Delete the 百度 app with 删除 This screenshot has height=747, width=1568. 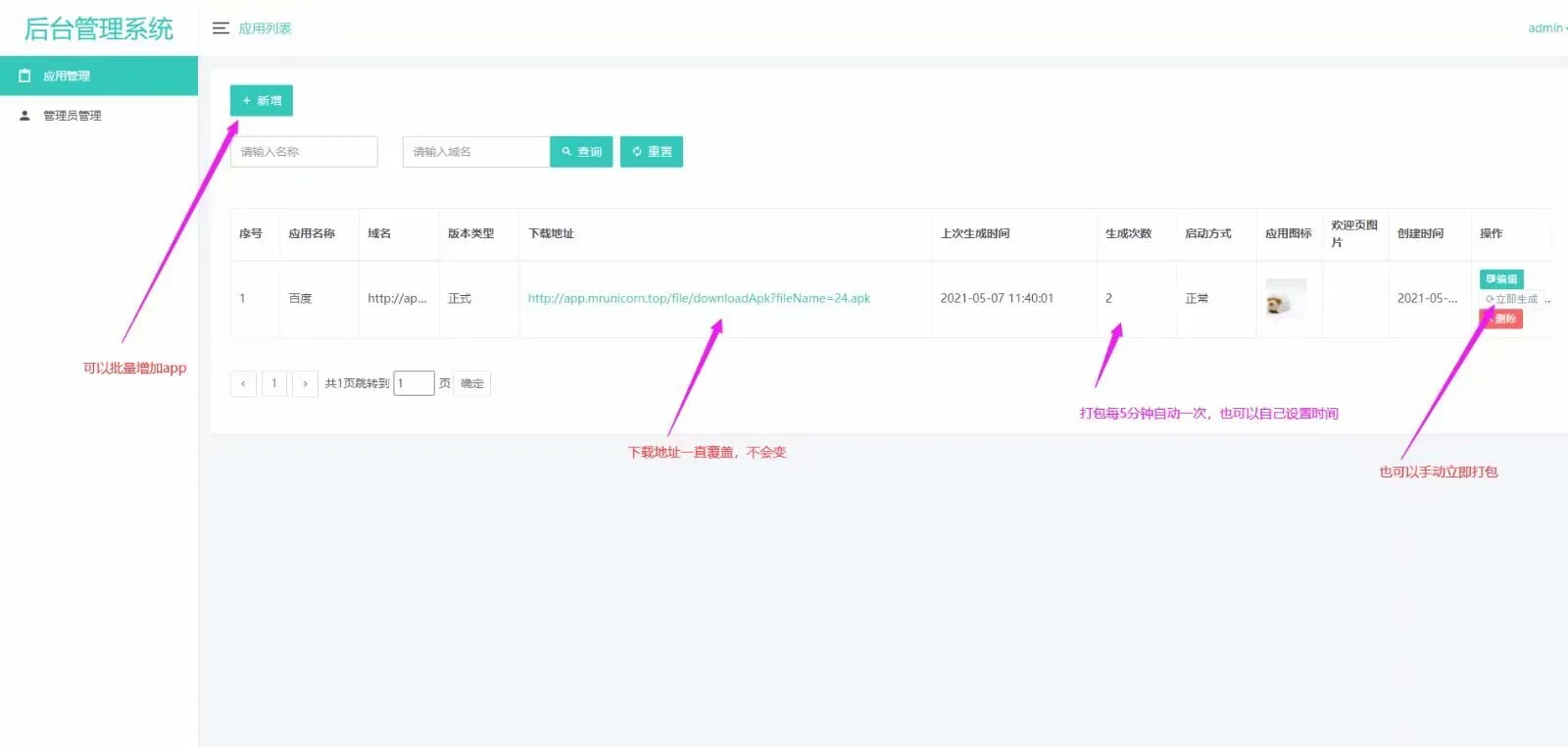[x=1503, y=319]
